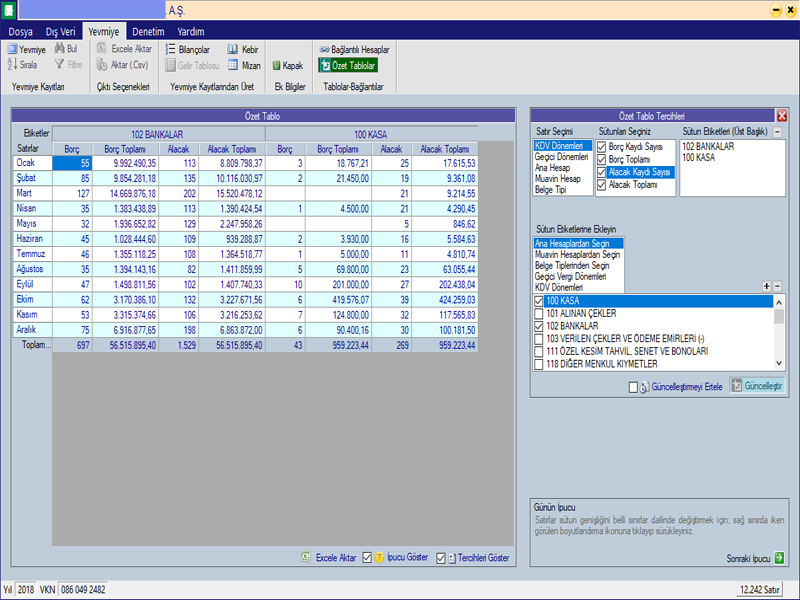
Task: Click the Sırala sort icon
Action: (12, 64)
